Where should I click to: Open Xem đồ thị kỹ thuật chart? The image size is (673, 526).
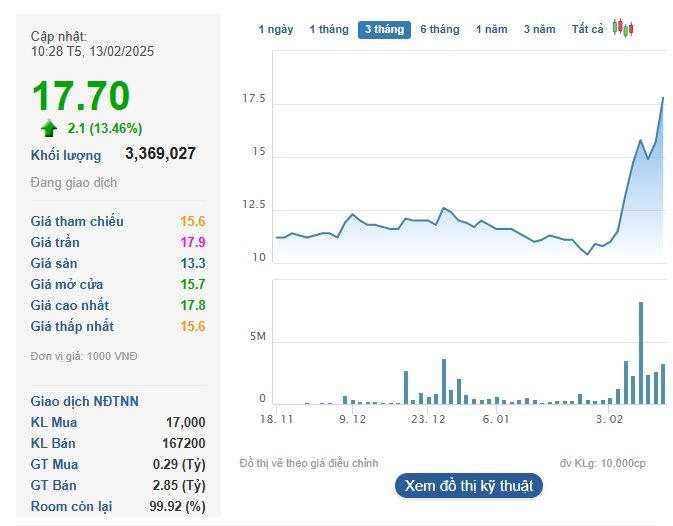pyautogui.click(x=469, y=486)
